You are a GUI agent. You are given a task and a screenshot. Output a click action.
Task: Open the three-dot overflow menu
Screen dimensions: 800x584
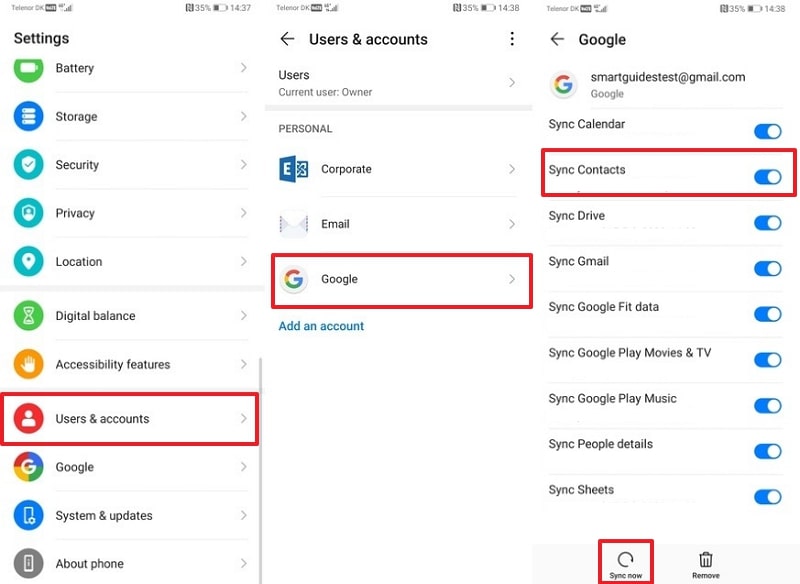coord(512,38)
